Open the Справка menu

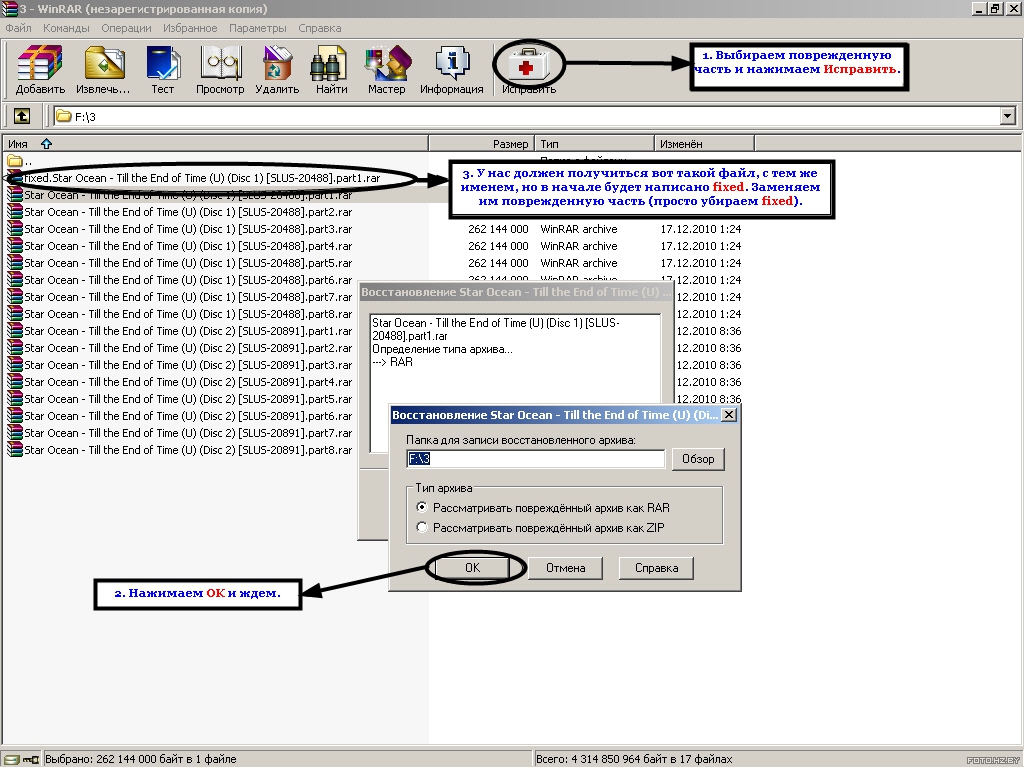coord(319,28)
